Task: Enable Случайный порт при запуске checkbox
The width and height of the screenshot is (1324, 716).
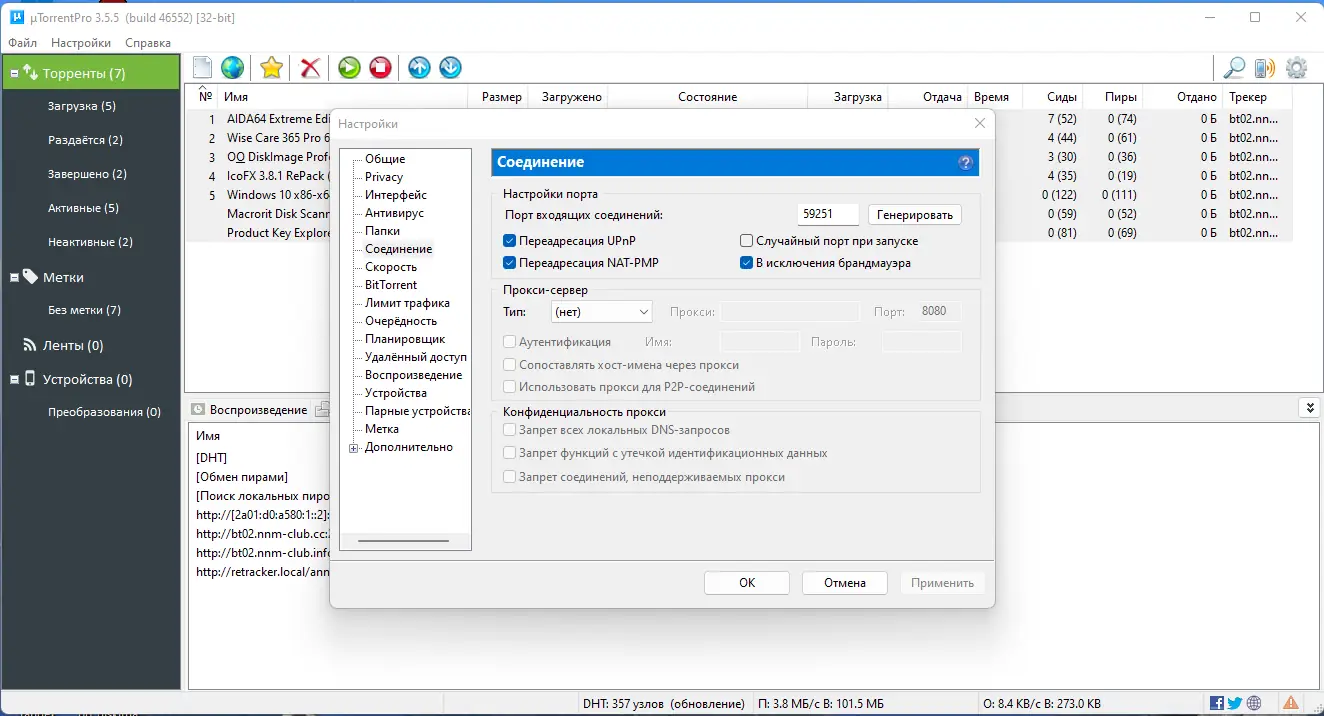Action: pyautogui.click(x=746, y=241)
